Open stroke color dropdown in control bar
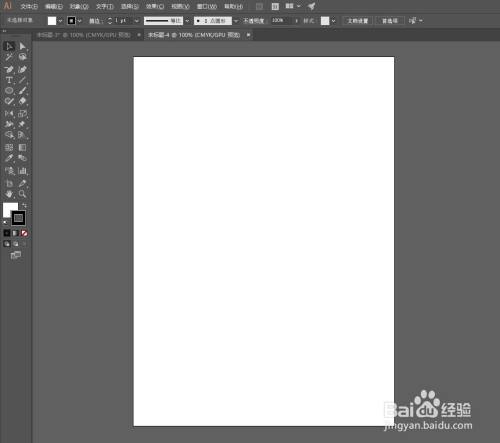The height and width of the screenshot is (443, 500). (80, 21)
